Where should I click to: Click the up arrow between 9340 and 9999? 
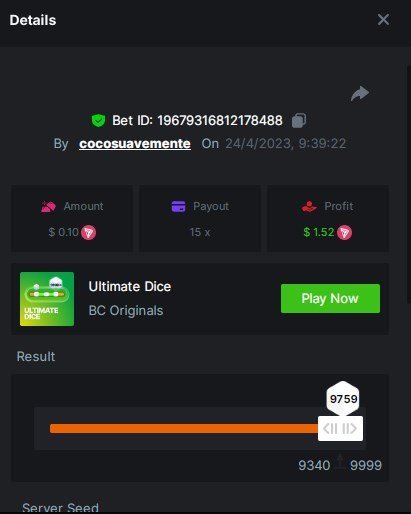[340, 461]
